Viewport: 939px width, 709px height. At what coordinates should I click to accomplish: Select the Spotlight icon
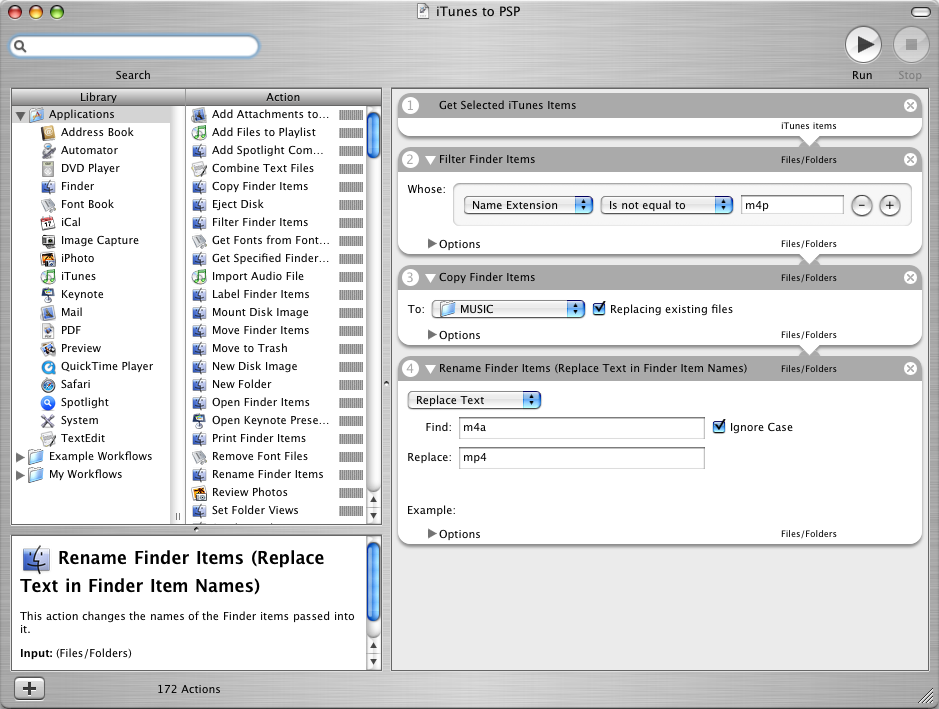[x=48, y=402]
